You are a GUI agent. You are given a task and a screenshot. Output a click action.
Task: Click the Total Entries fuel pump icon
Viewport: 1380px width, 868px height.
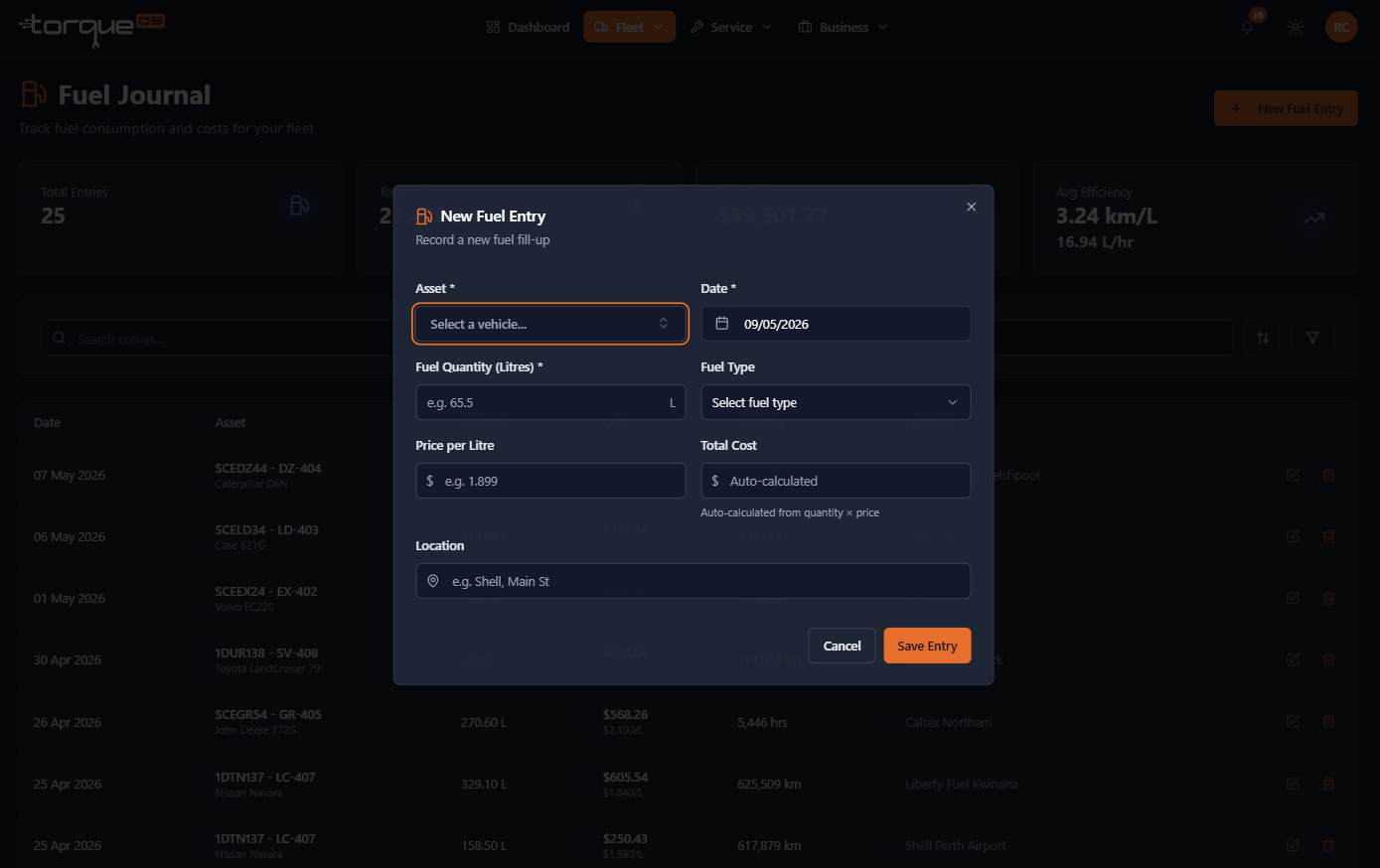(x=299, y=206)
